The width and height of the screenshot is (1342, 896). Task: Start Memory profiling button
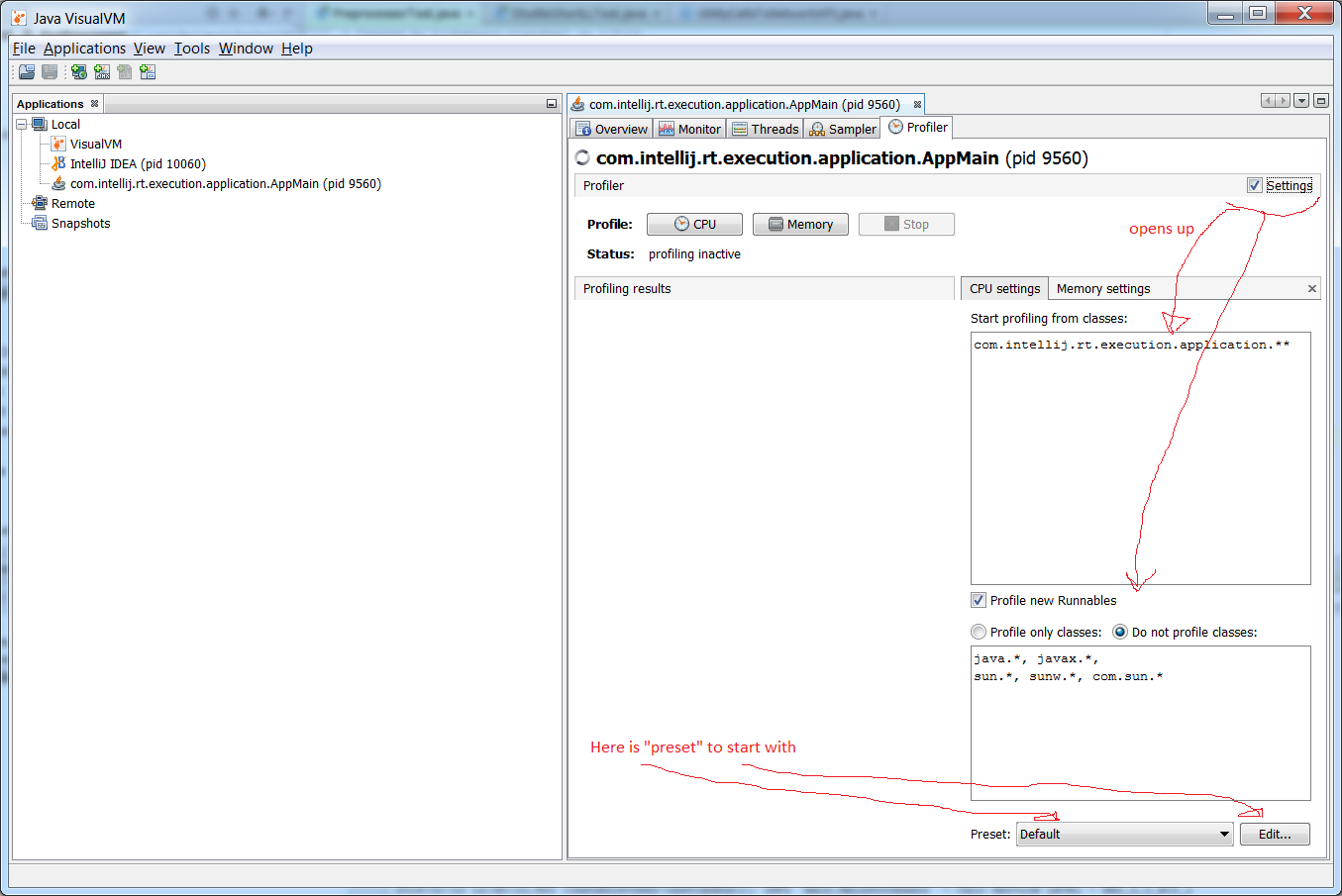click(x=800, y=224)
